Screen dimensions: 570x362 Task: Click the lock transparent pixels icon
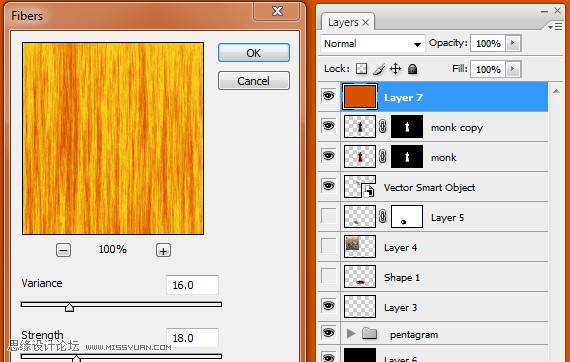361,69
